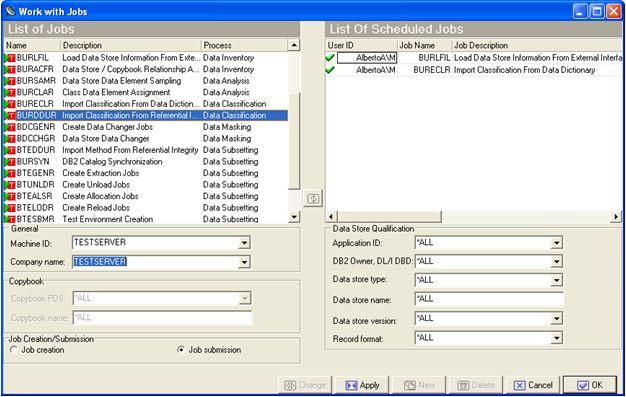Sort jobs by Process column header
The width and height of the screenshot is (626, 397).
pyautogui.click(x=244, y=45)
